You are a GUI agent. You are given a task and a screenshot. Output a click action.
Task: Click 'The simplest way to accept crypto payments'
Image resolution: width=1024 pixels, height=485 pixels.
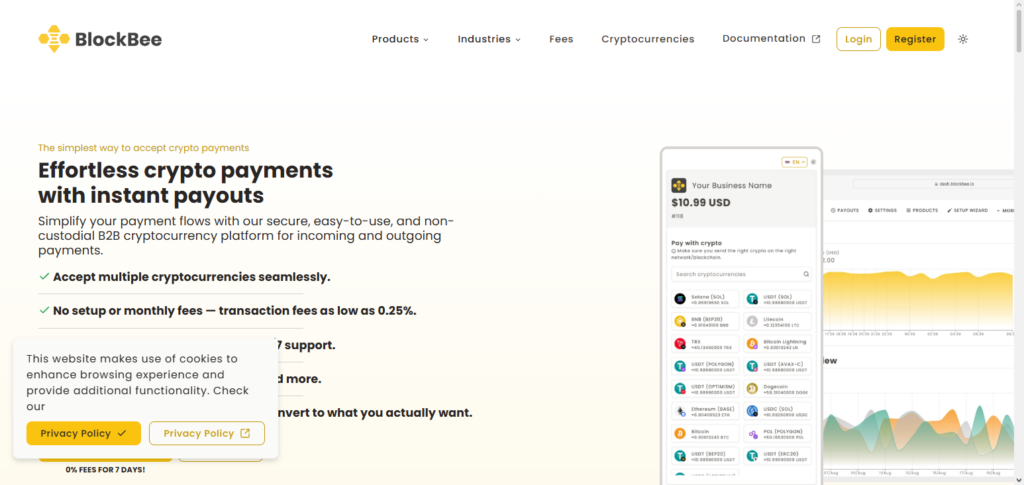point(144,148)
